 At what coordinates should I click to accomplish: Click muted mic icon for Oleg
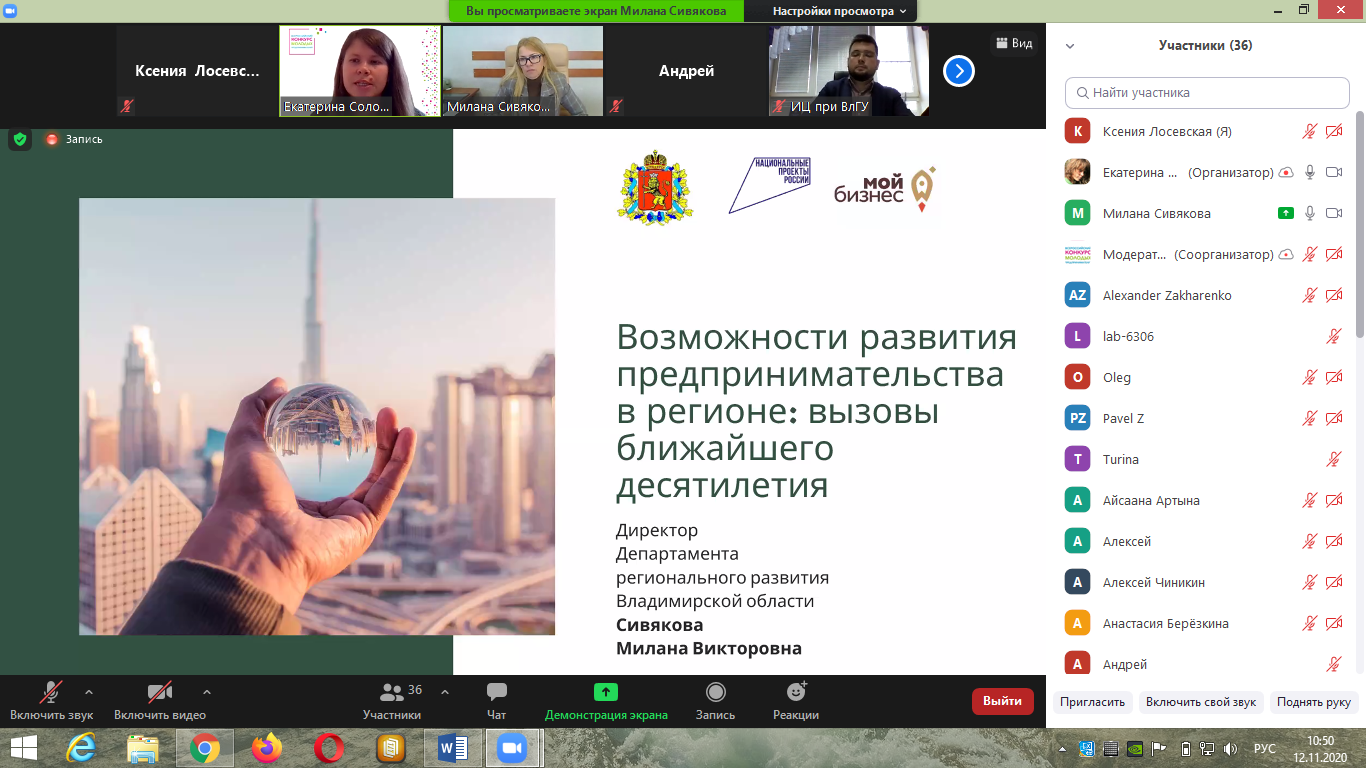[1309, 377]
